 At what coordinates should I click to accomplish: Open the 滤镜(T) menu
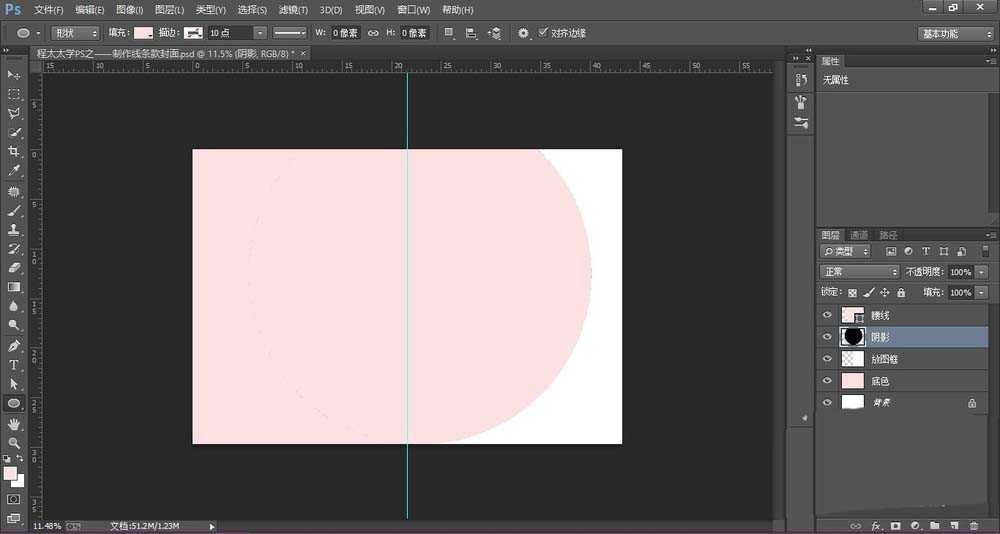pyautogui.click(x=292, y=9)
